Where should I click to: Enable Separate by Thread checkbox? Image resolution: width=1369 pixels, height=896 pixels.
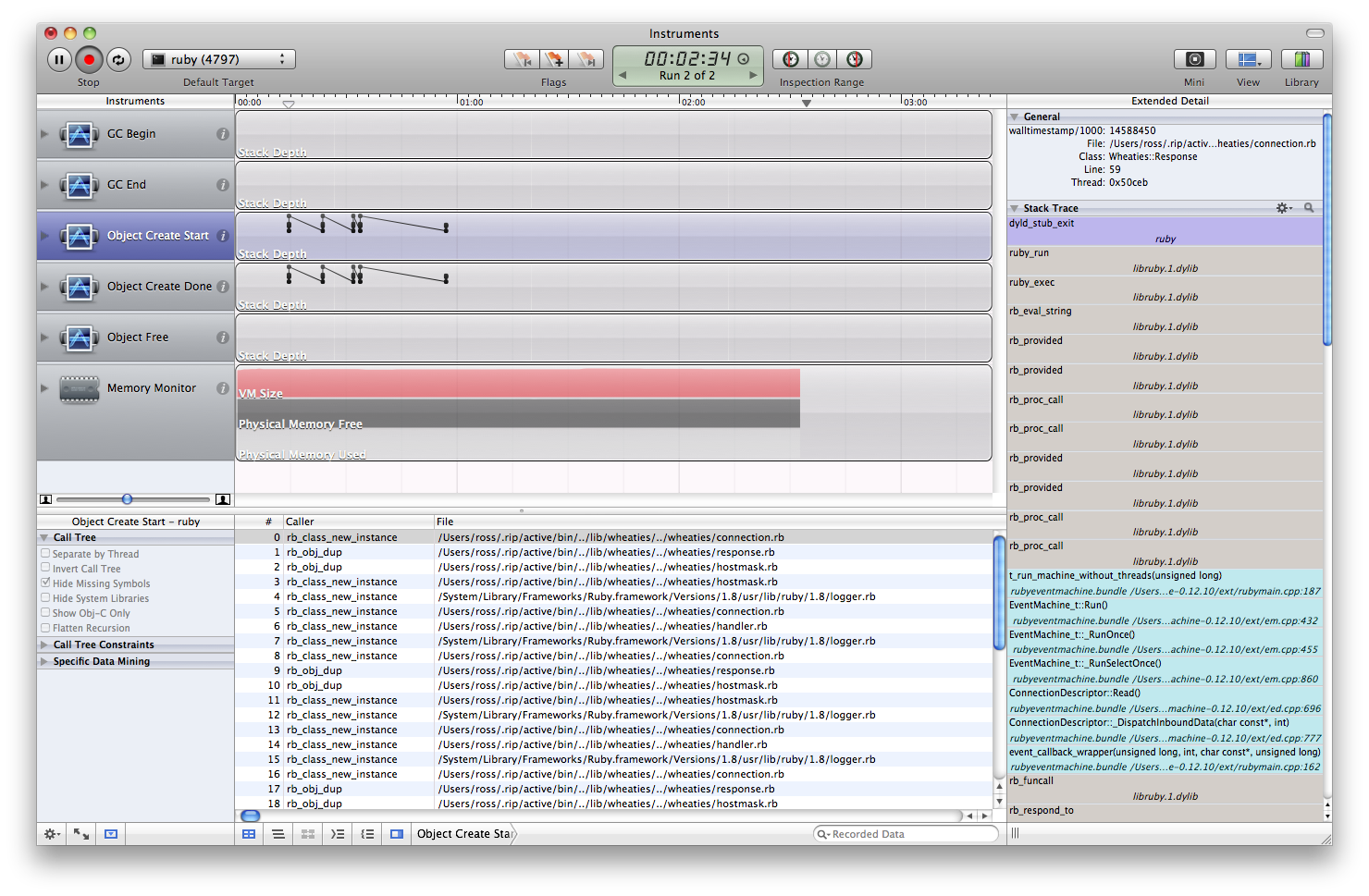pyautogui.click(x=45, y=553)
